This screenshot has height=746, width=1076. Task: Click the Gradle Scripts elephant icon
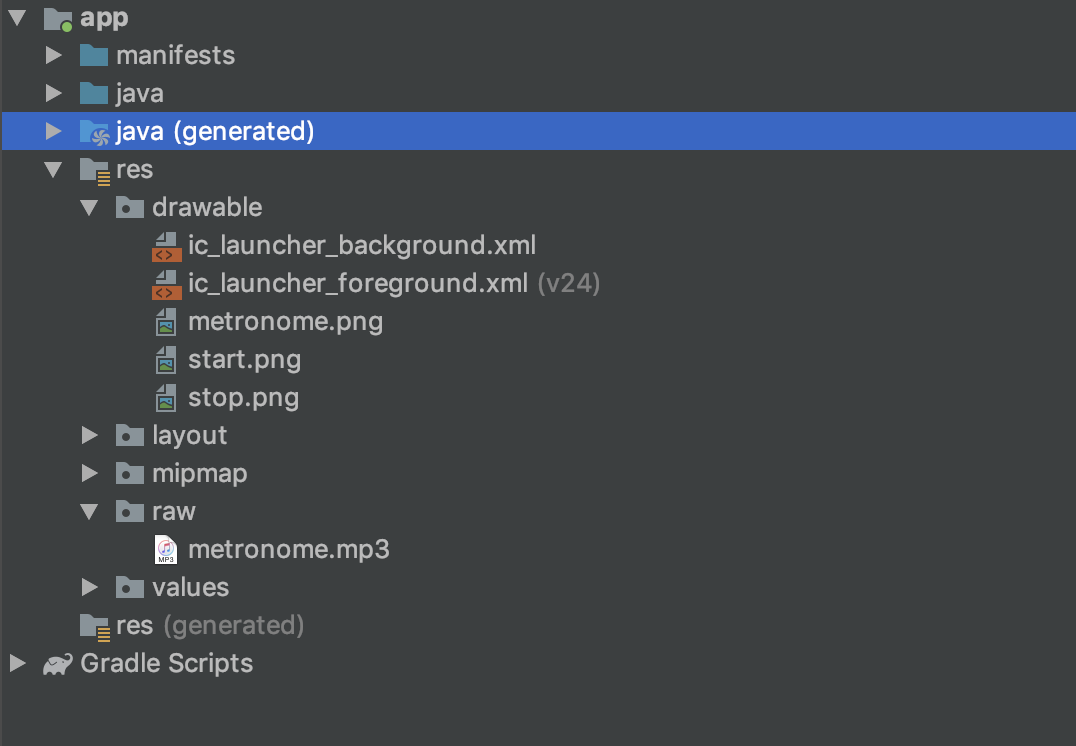point(56,663)
